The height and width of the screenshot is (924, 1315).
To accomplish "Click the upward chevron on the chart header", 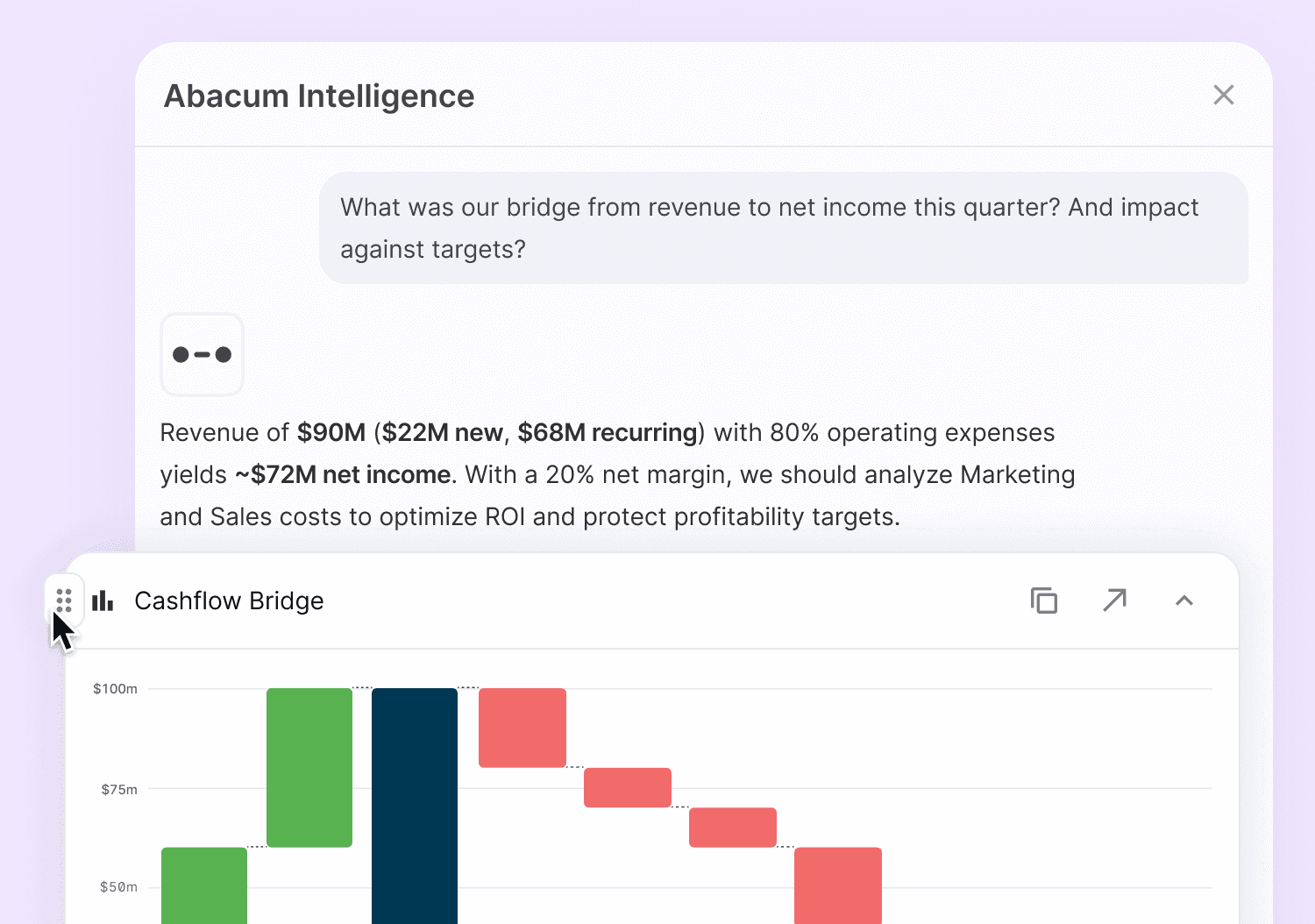I will point(1184,601).
